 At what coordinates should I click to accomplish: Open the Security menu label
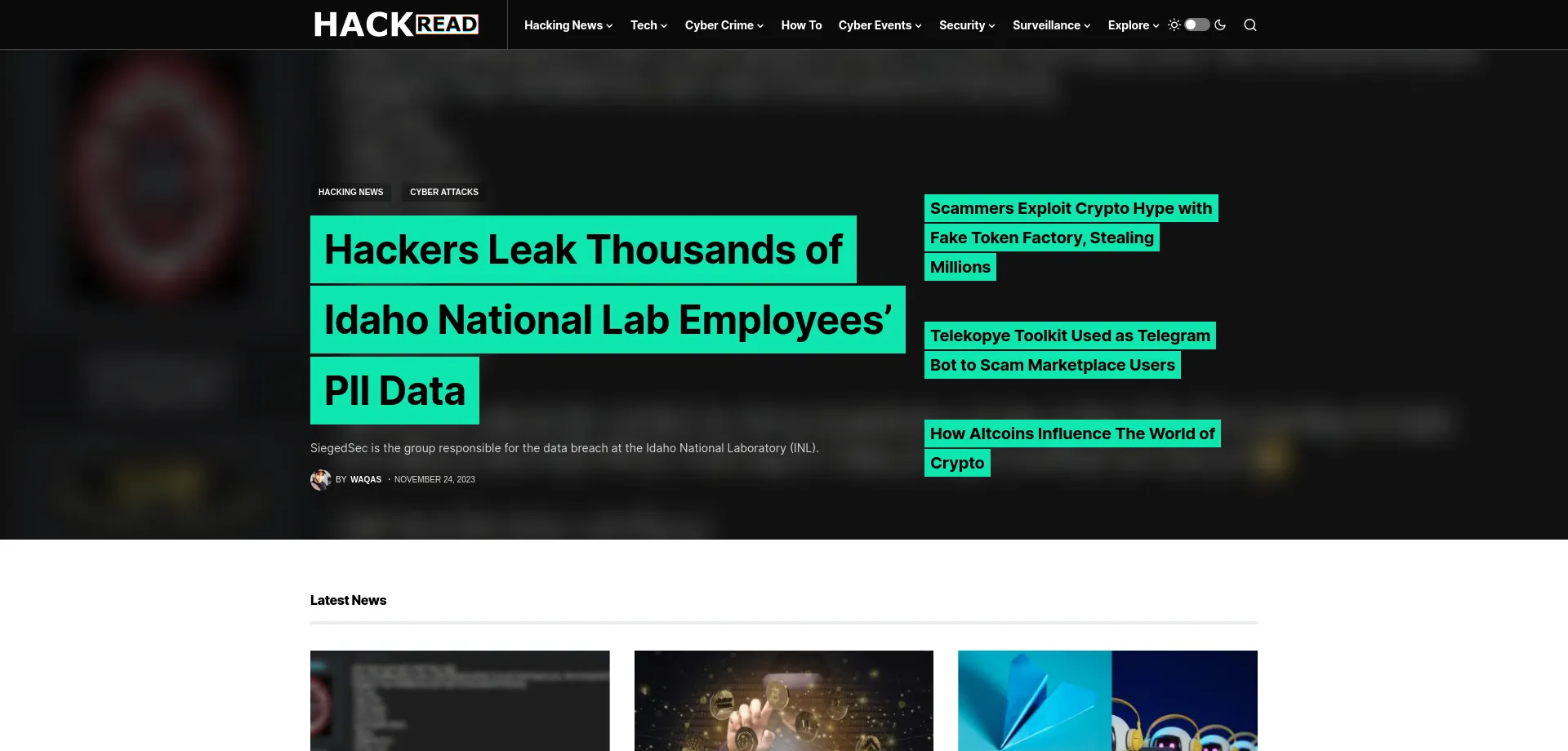pos(962,25)
